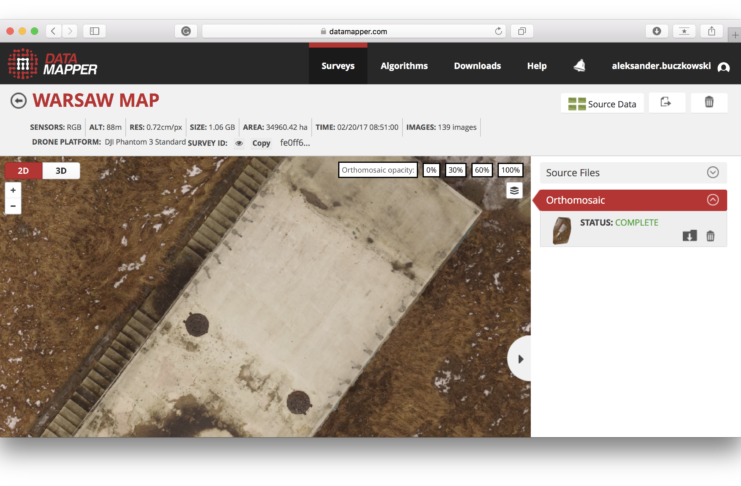
Task: Click the Source Data button
Action: 601,104
